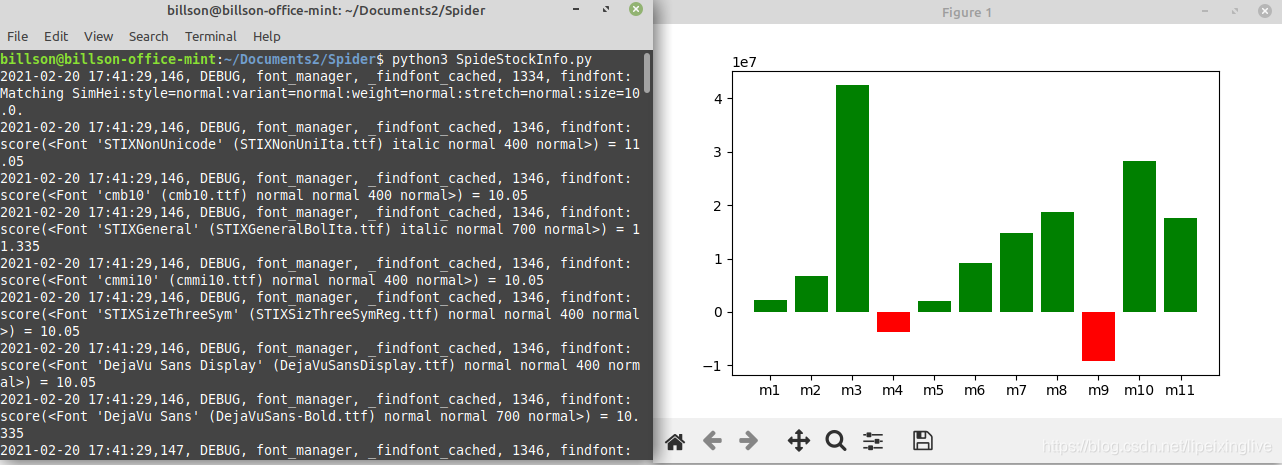Screen dimensions: 1282x465
Task: Click the green m8 bar
Action: point(1057,262)
